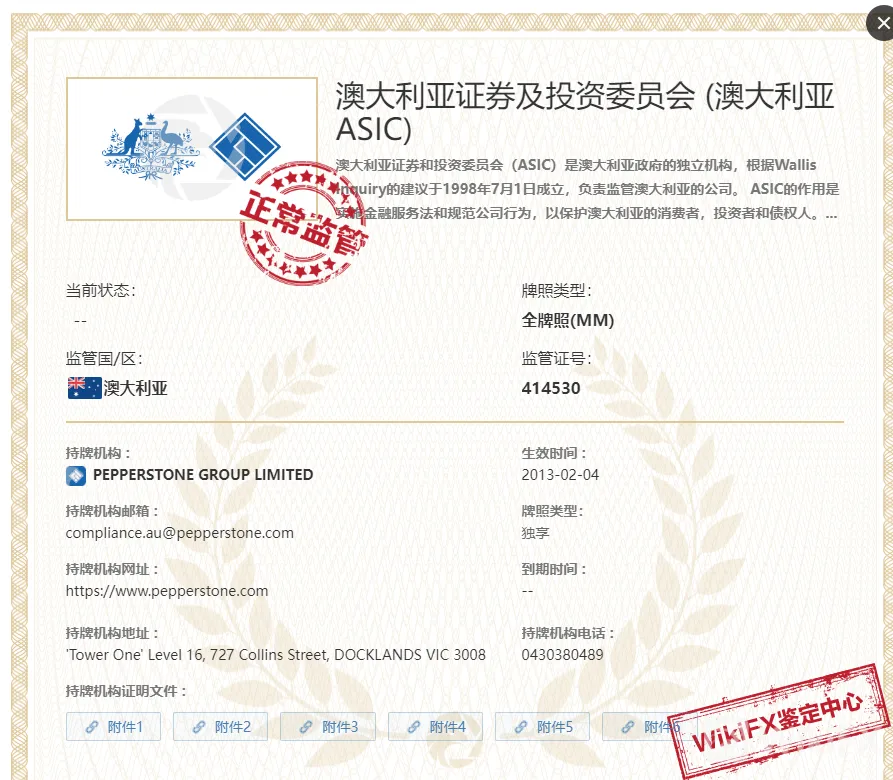Select the license holder PEPPERSTONE GROUP LIMITED
The width and height of the screenshot is (893, 780).
pos(203,475)
